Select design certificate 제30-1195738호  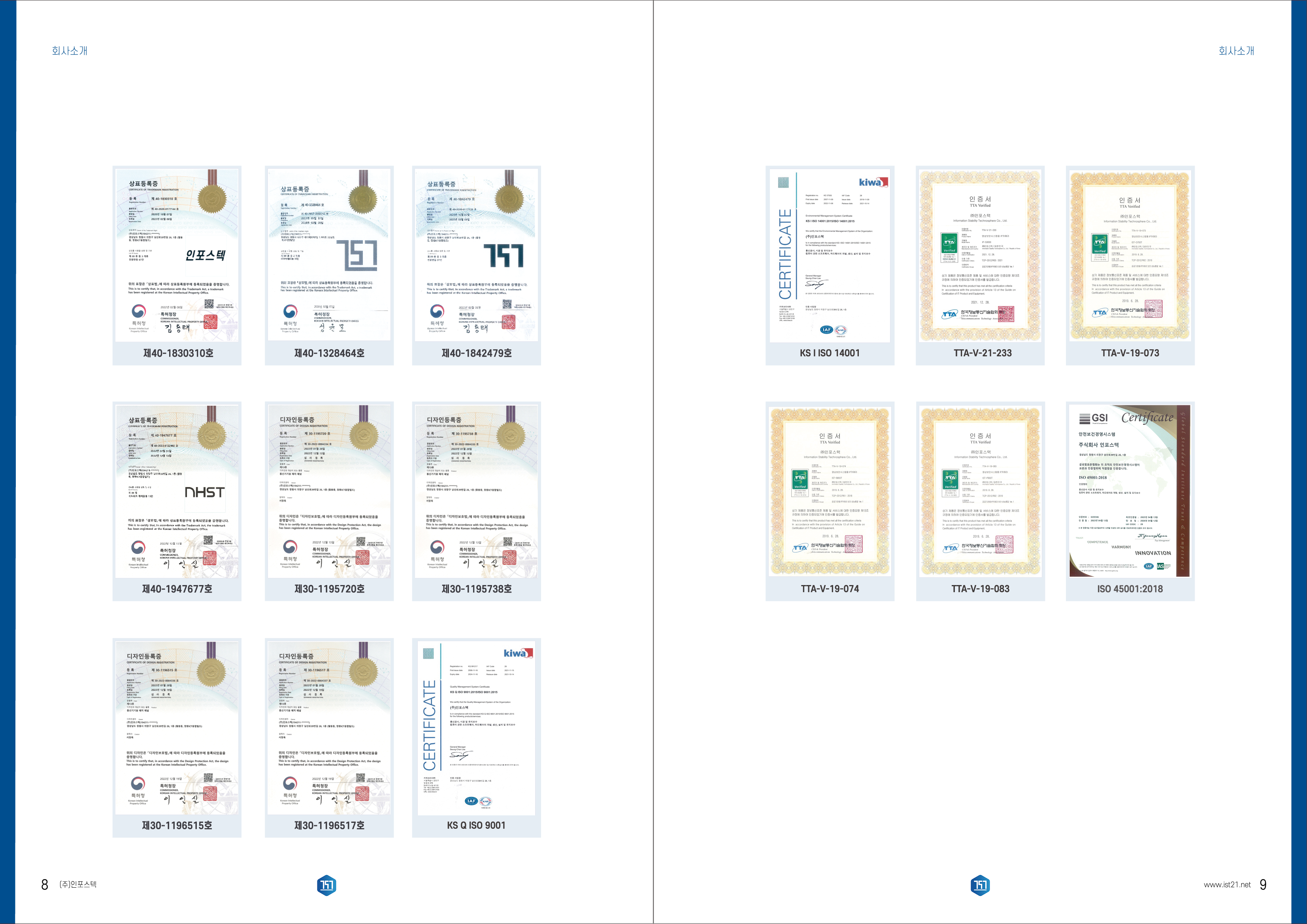[477, 491]
